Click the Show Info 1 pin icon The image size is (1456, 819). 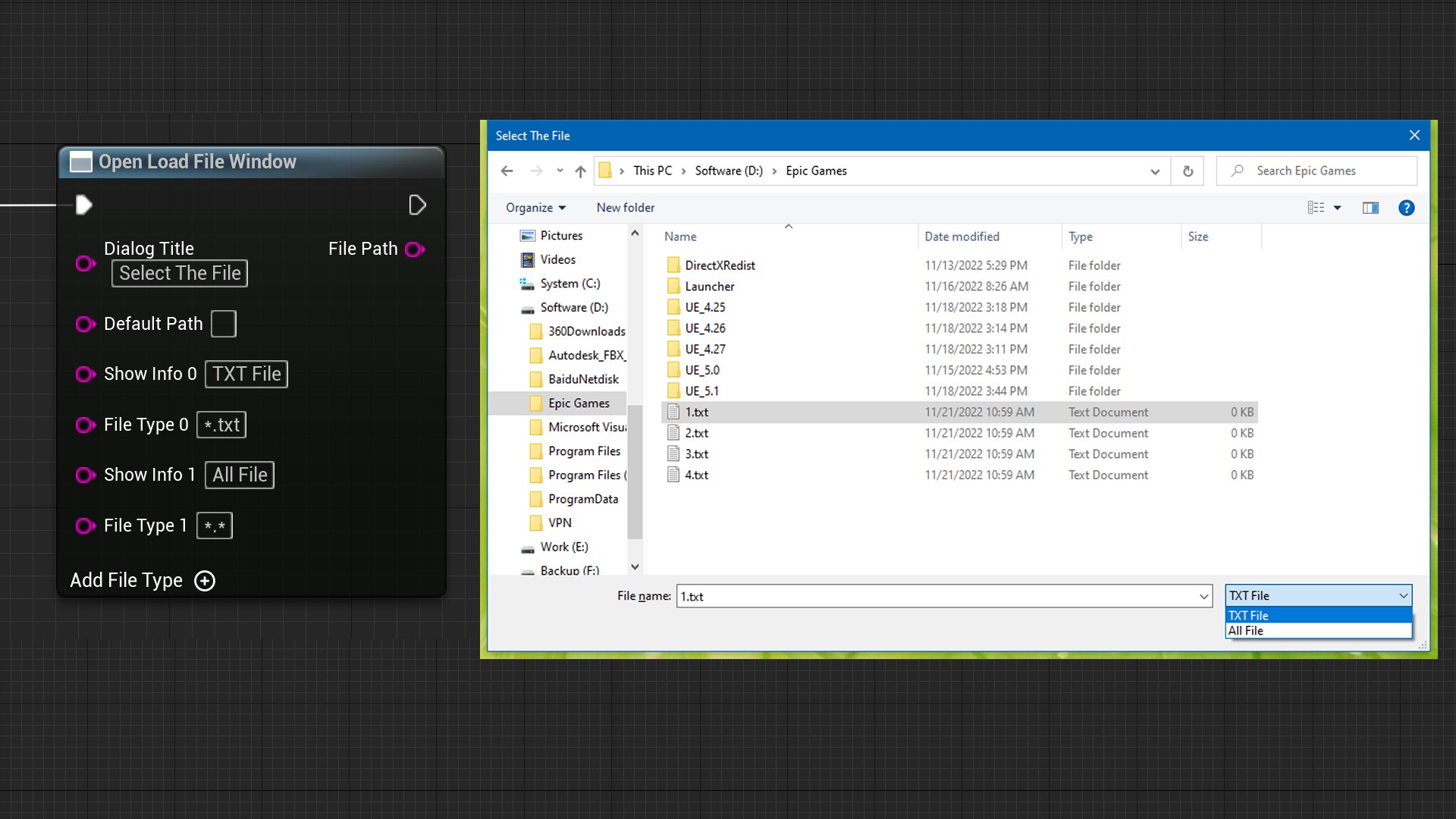(x=84, y=475)
